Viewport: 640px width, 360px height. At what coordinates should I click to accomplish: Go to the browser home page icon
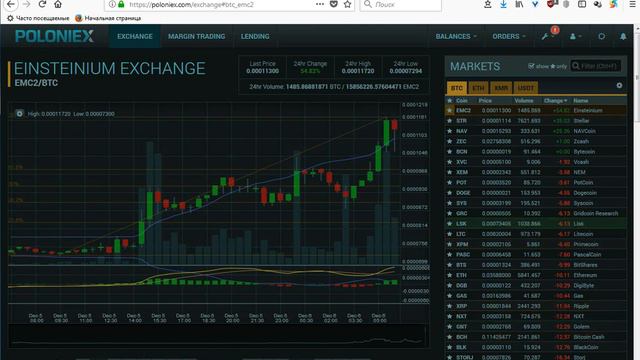[x=58, y=4]
